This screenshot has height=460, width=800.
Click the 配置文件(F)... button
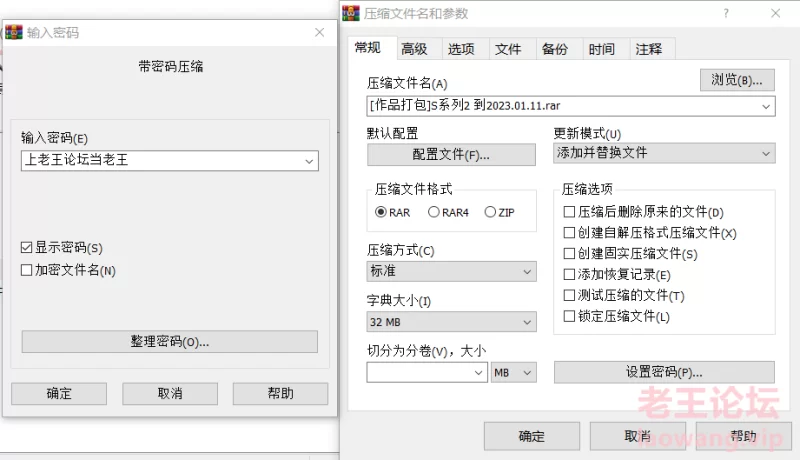(451, 155)
